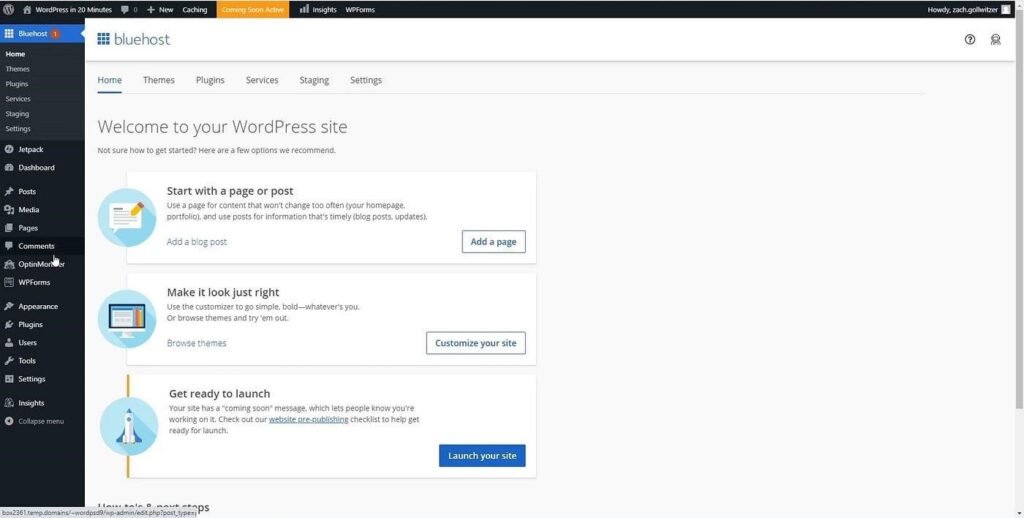Screen dimensions: 1024x518
Task: Open WPForms in admin bar
Action: [360, 10]
